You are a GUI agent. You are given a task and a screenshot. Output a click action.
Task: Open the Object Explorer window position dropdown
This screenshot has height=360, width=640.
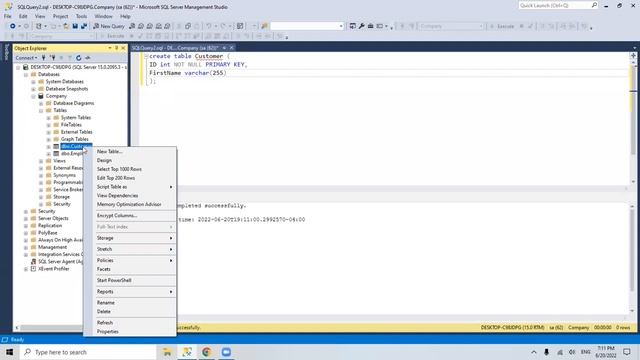coord(109,48)
